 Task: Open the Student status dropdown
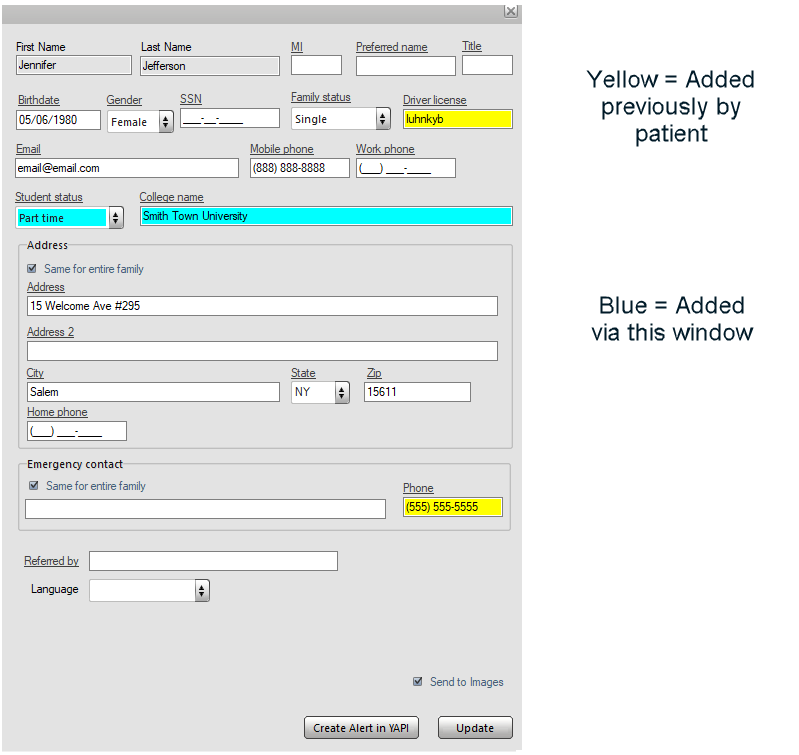(70, 218)
